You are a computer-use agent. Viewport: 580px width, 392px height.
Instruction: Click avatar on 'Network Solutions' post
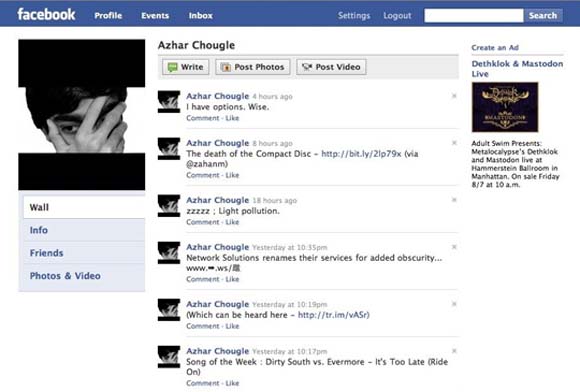coord(169,253)
